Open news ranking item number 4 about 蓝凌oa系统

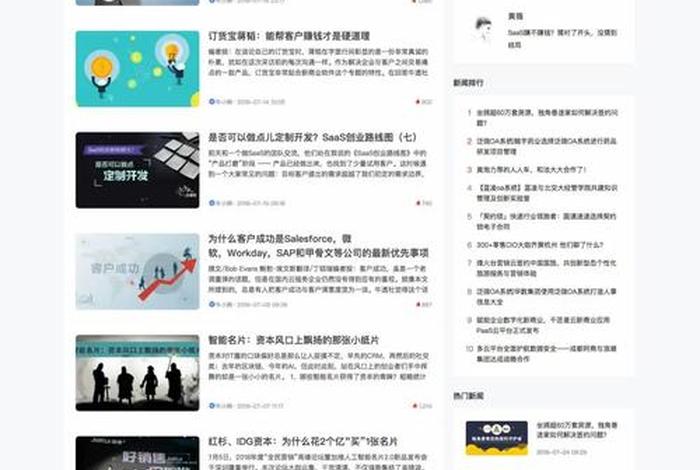click(547, 193)
